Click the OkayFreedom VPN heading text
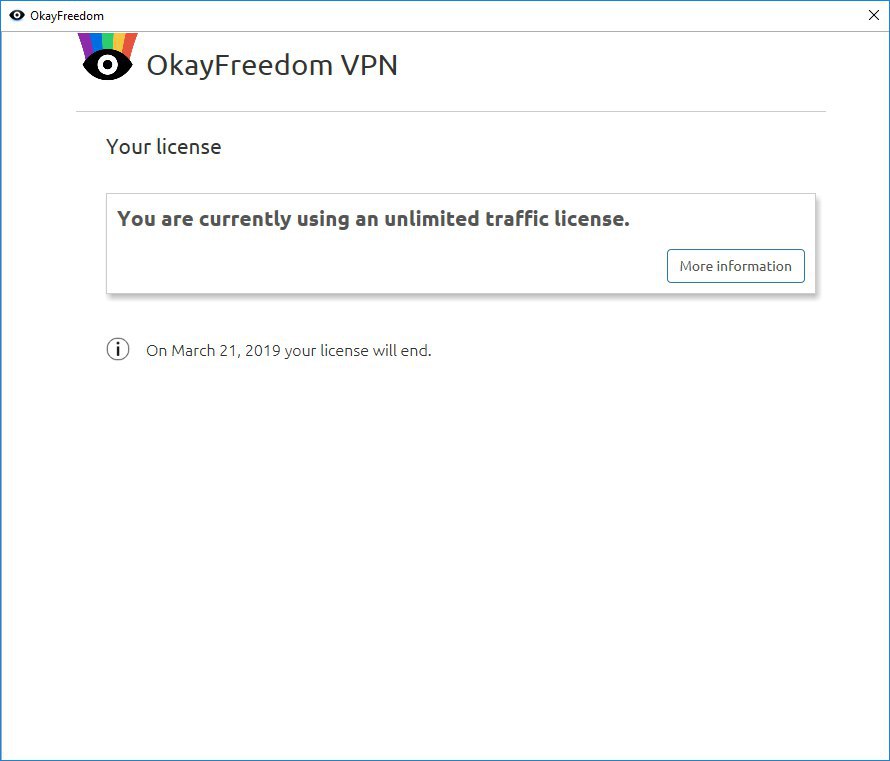The width and height of the screenshot is (890, 761). tap(272, 65)
